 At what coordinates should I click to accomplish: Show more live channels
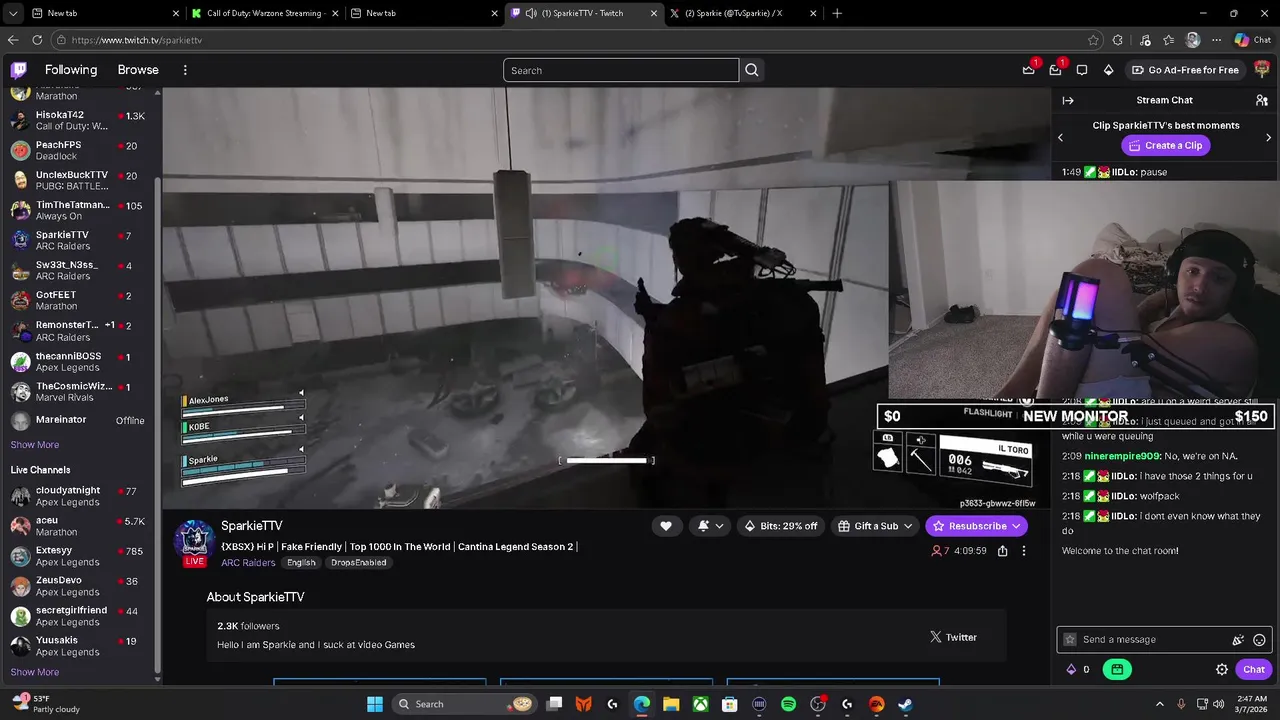tap(35, 672)
